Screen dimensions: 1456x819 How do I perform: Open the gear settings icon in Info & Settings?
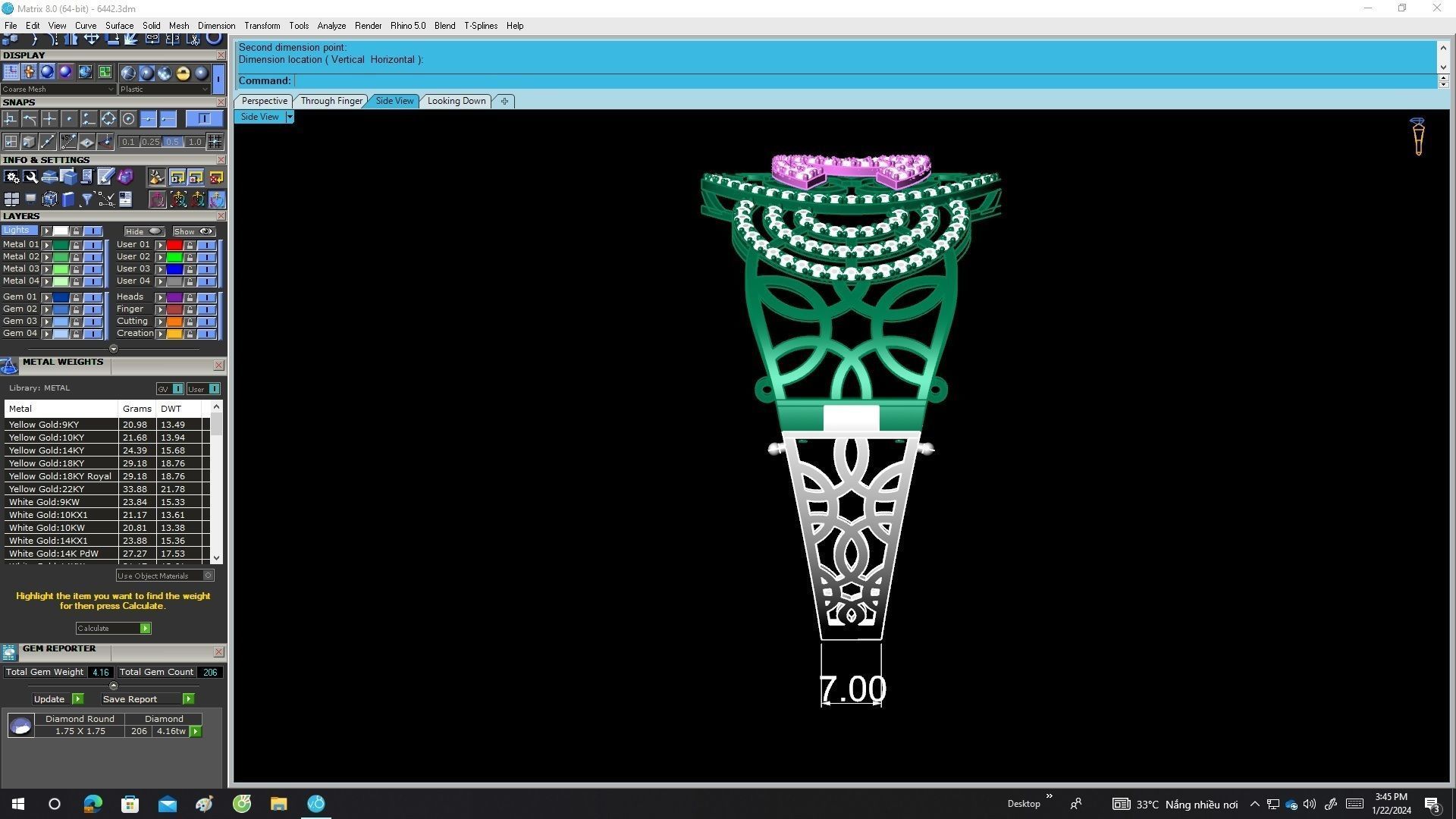tap(11, 177)
